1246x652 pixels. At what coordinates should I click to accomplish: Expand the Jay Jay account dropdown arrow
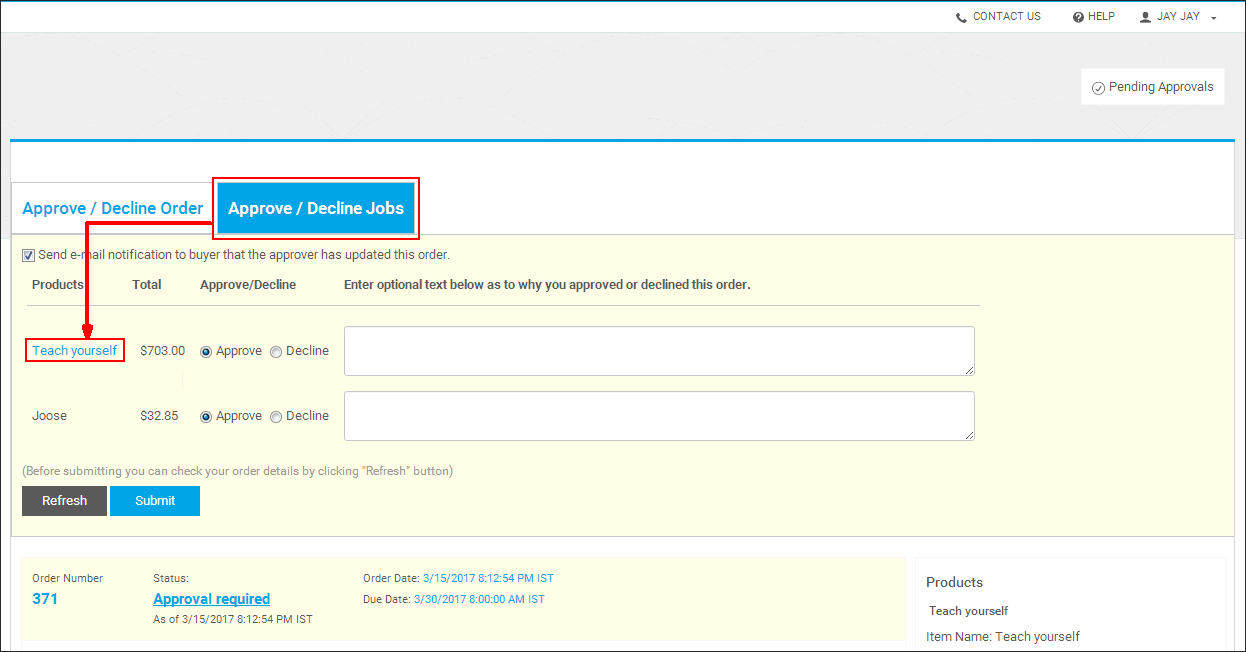tap(1214, 18)
